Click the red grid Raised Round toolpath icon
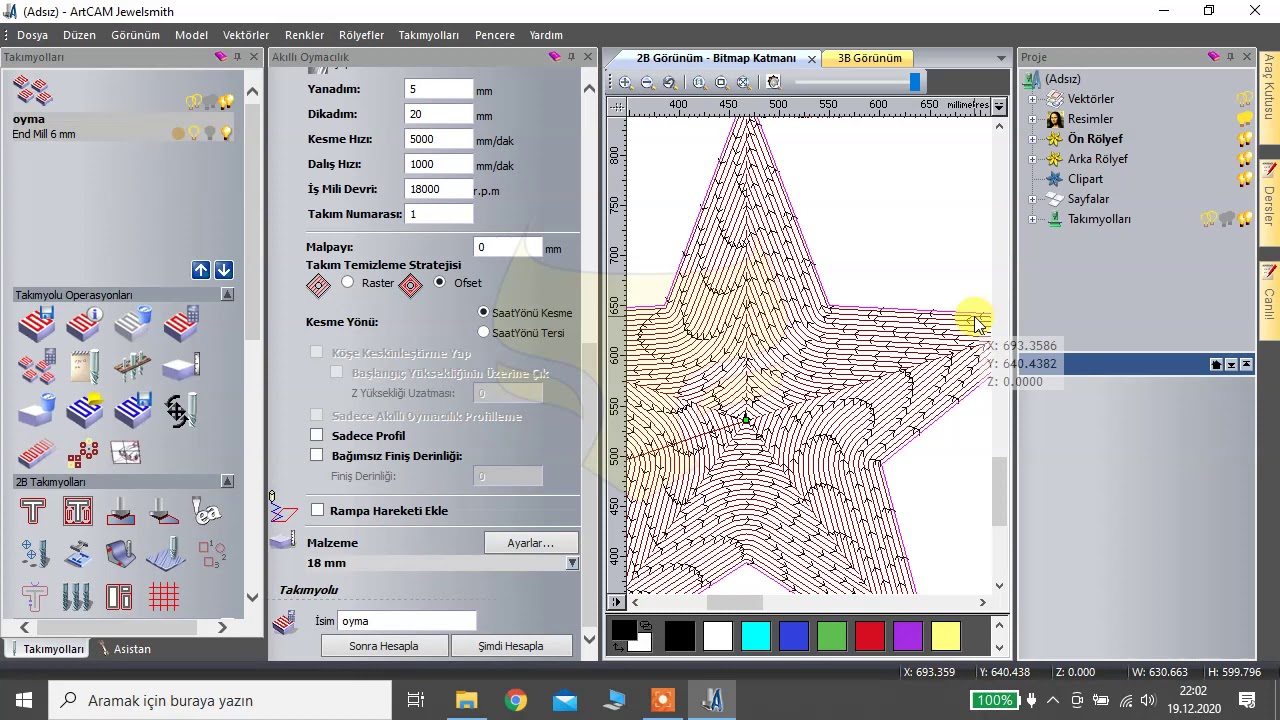 coord(164,597)
